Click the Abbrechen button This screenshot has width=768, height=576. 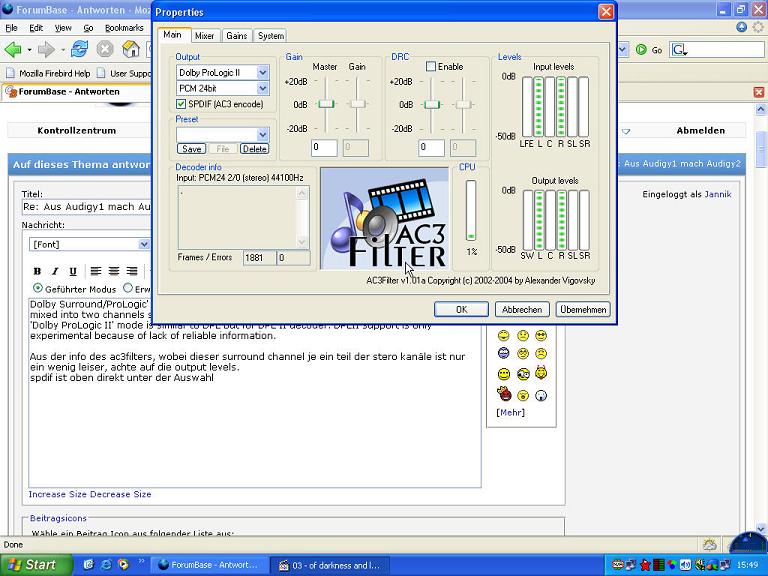522,310
